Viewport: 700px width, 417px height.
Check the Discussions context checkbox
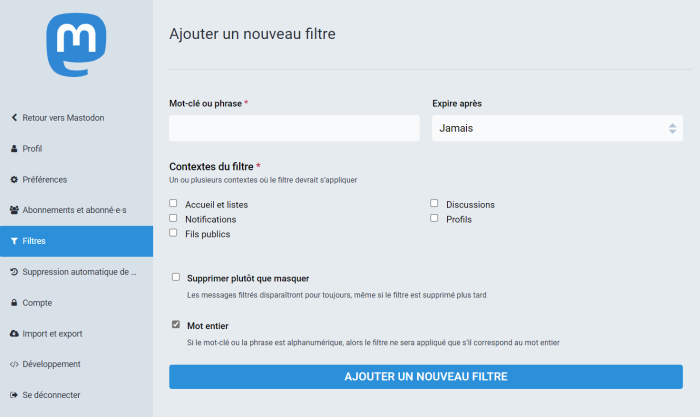434,203
